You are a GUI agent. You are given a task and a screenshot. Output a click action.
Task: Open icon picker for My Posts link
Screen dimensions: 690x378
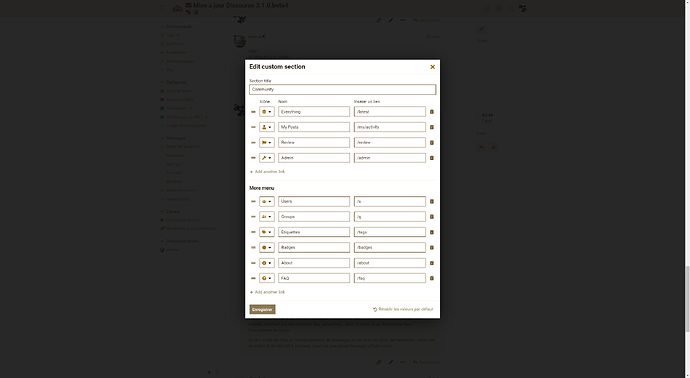(x=267, y=127)
